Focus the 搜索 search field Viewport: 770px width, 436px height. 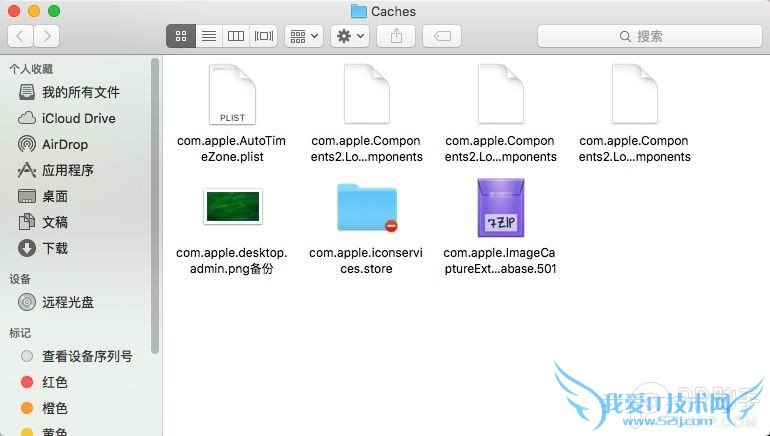(x=650, y=36)
